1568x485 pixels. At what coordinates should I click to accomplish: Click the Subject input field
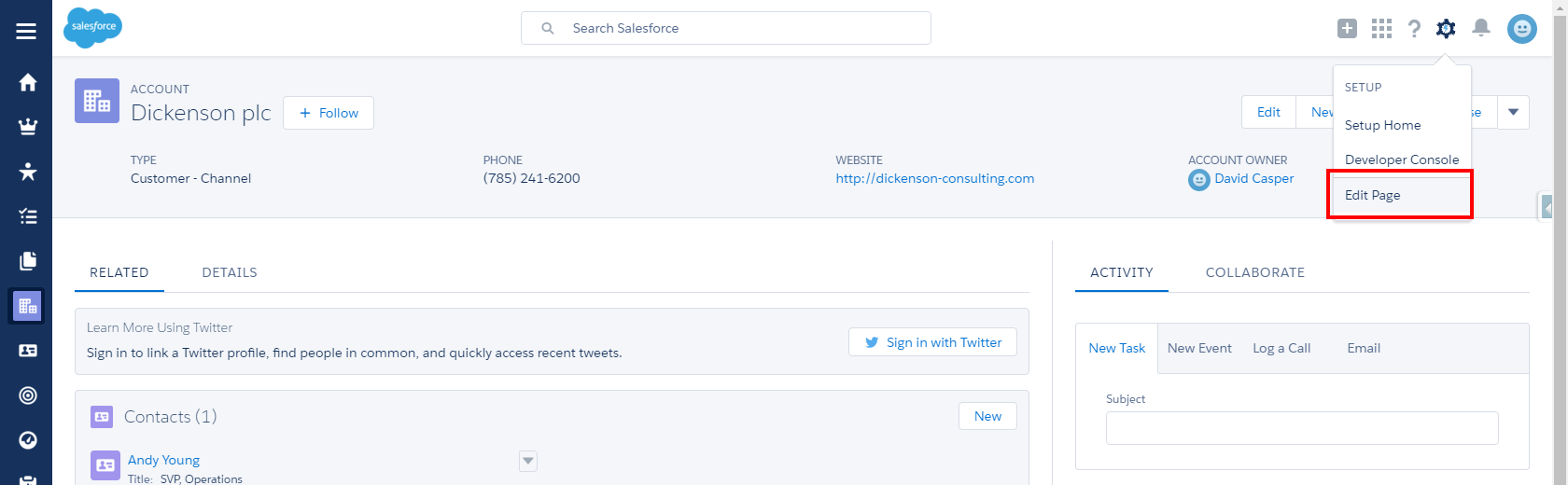pos(1301,428)
